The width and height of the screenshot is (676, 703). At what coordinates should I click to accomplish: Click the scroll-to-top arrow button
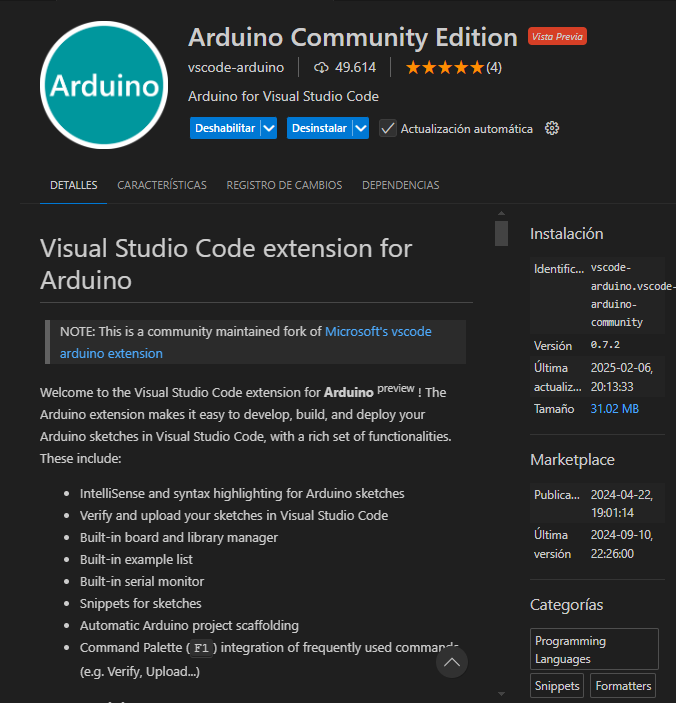point(452,662)
